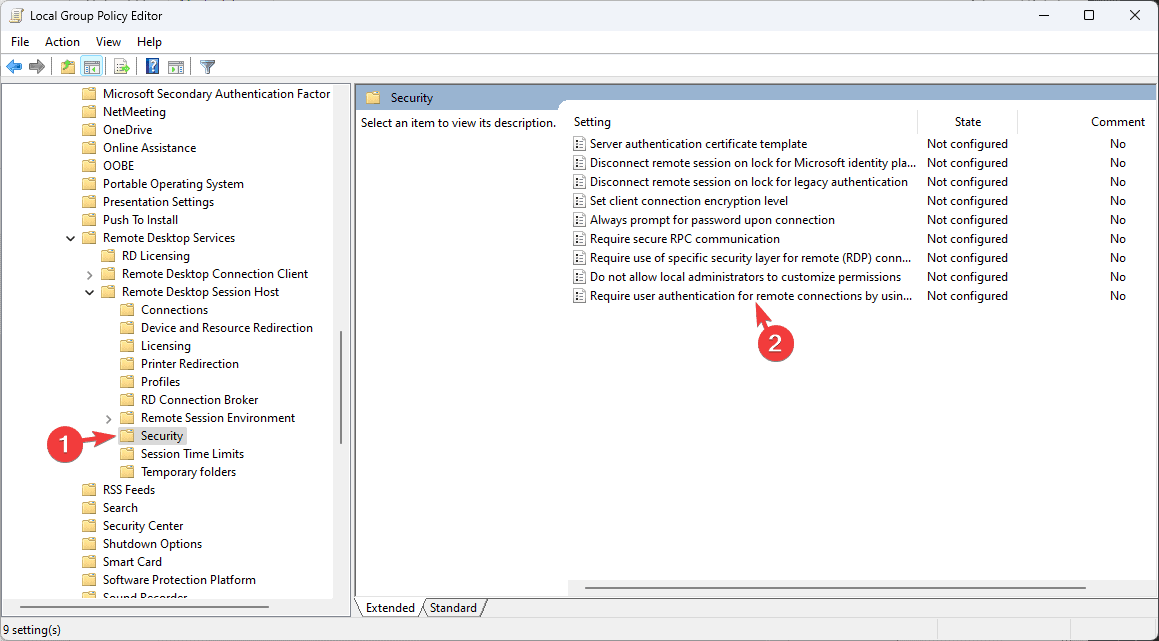
Task: Click the folder icon beside OneDrive
Action: [x=89, y=130]
